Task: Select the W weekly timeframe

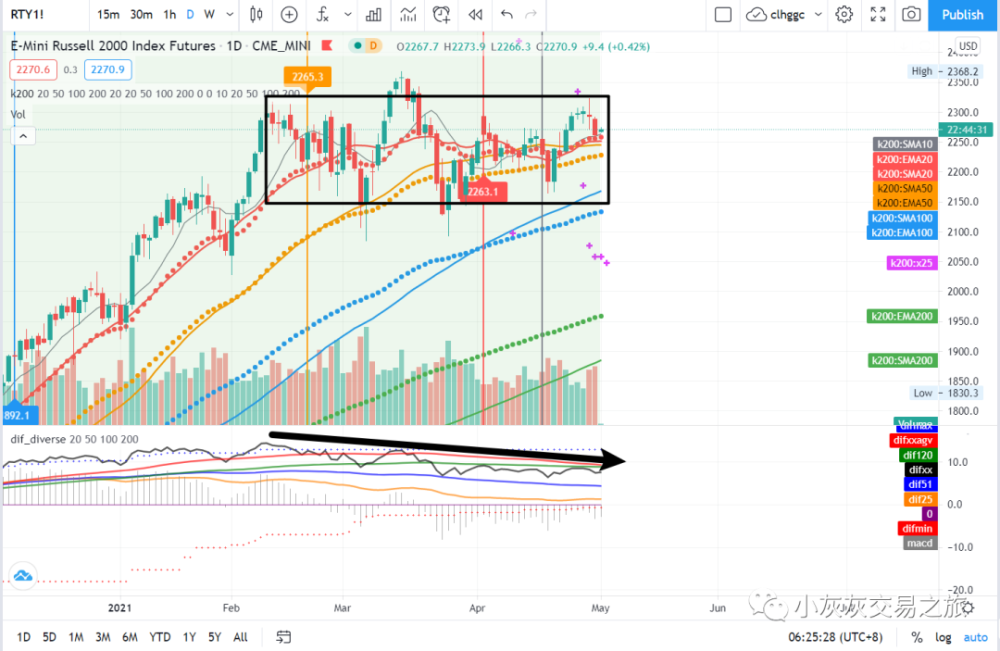Action: pyautogui.click(x=209, y=14)
